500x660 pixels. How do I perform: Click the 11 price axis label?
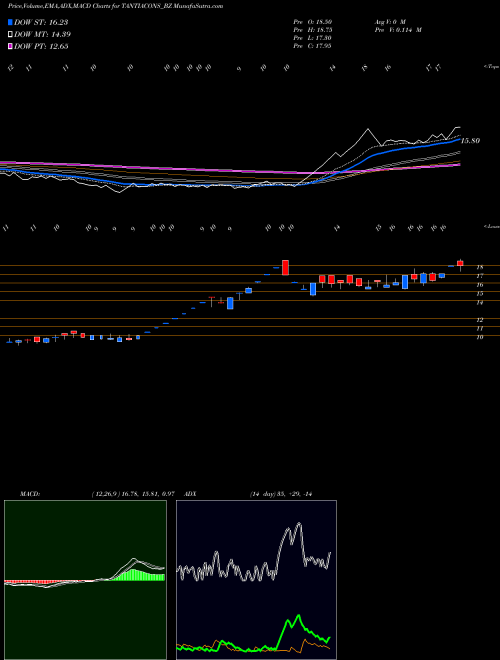click(x=479, y=329)
